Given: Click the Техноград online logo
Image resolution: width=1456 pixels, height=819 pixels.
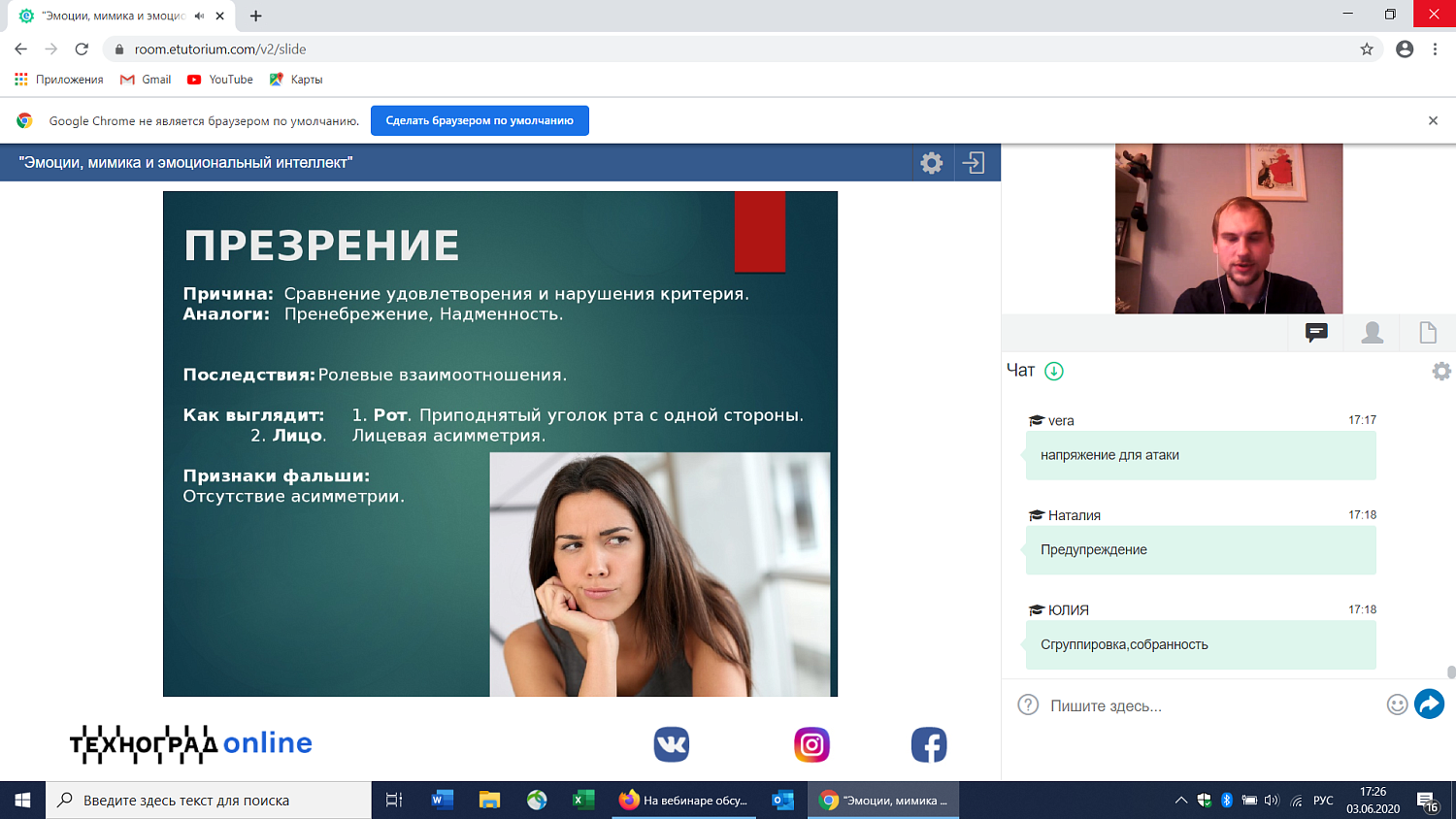Looking at the screenshot, I should point(191,743).
